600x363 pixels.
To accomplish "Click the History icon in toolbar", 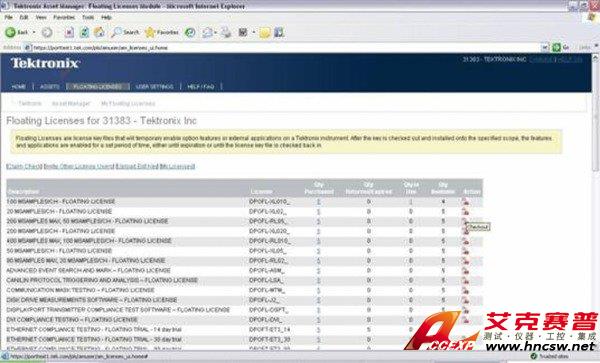I will pos(190,33).
